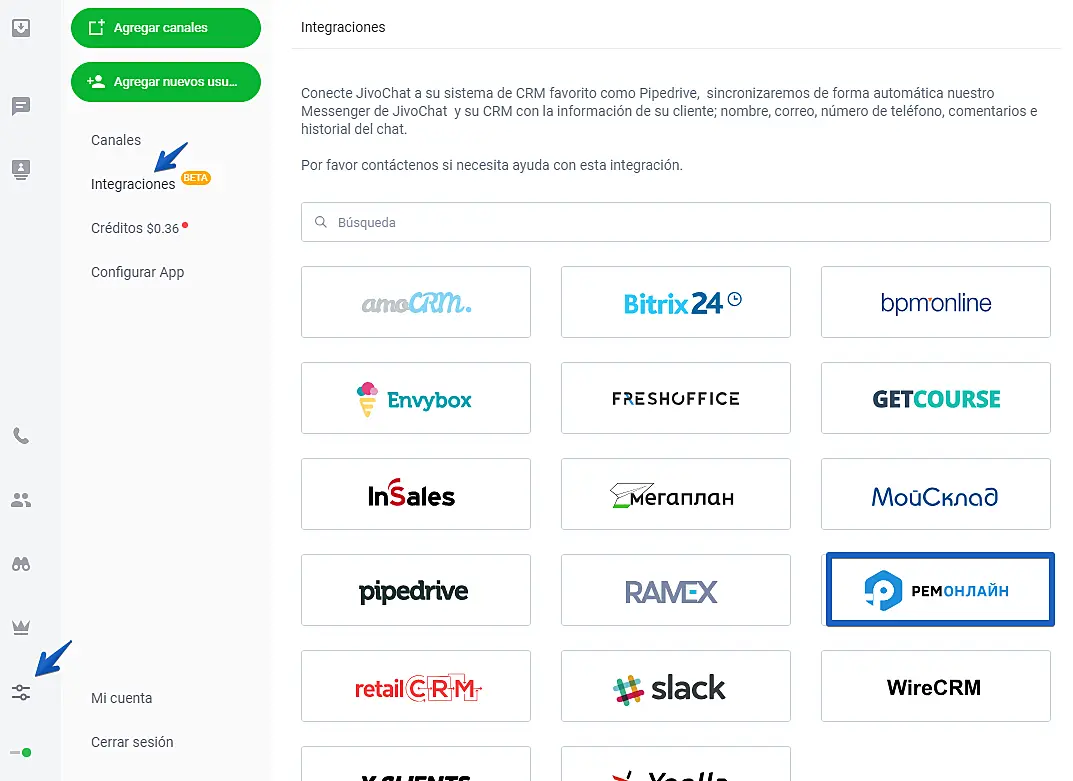Select the pipedrive integration card

point(415,589)
